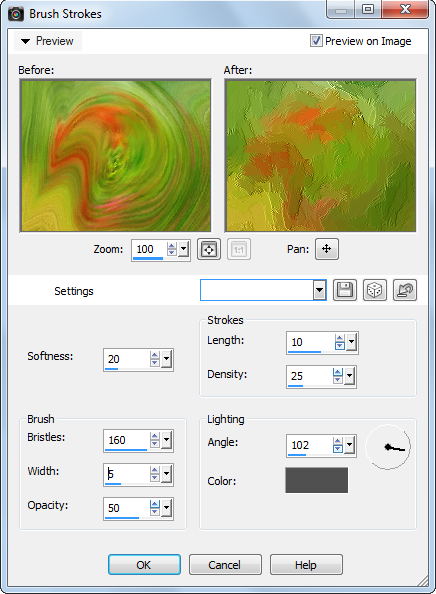Click OK to apply brush strokes
The image size is (436, 594).
[x=144, y=565]
